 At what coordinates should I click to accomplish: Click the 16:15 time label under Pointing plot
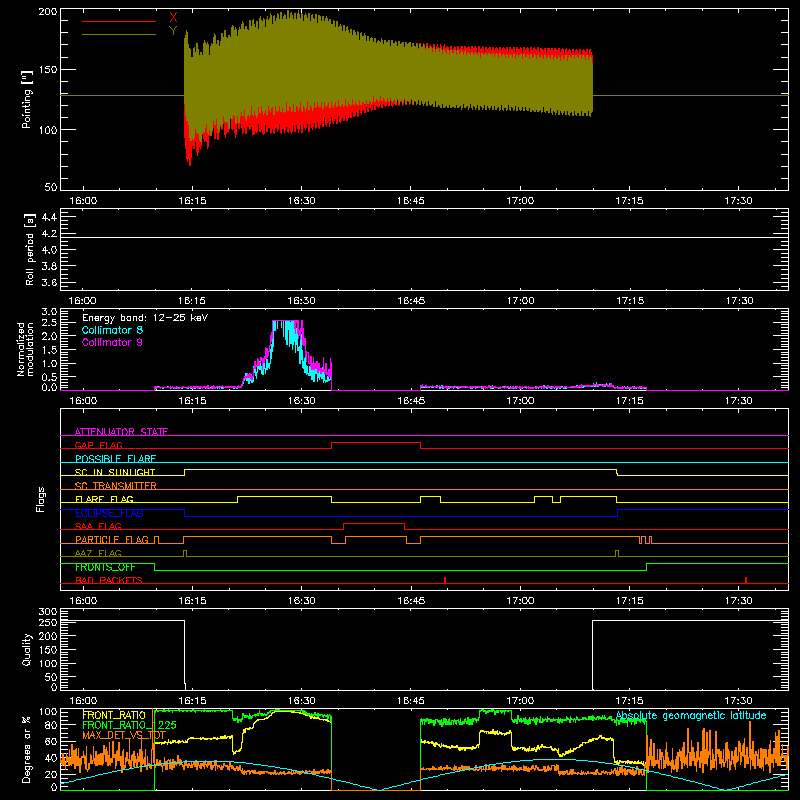(192, 201)
